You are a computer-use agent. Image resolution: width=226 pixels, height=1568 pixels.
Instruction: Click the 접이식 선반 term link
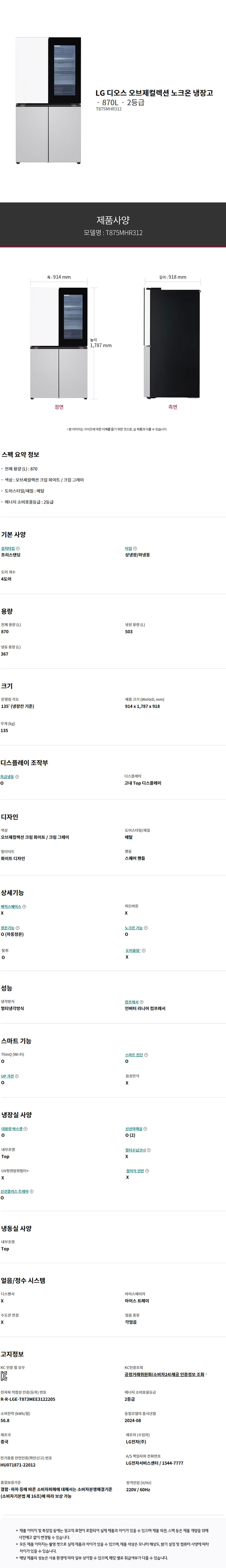point(135,1171)
